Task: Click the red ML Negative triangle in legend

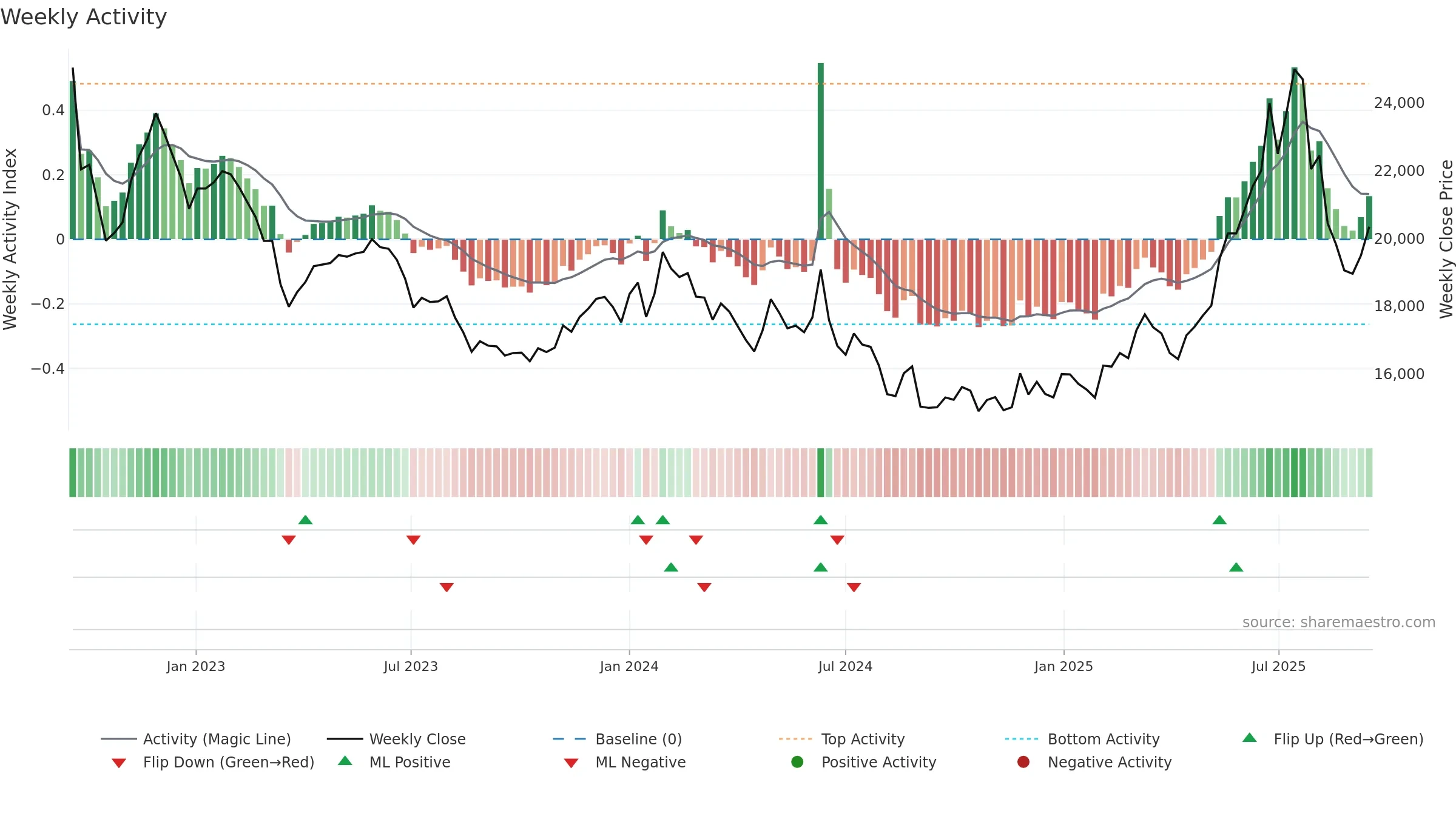Action: click(x=571, y=763)
